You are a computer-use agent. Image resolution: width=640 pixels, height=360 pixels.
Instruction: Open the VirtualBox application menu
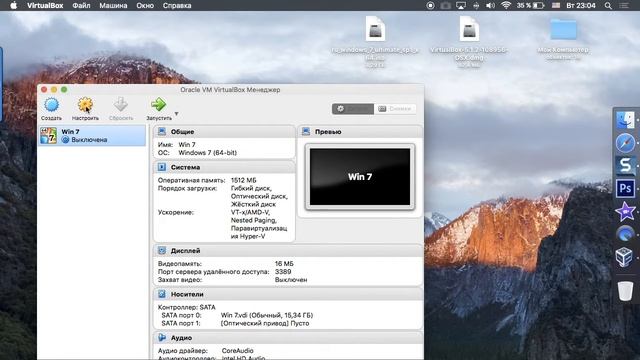point(45,5)
